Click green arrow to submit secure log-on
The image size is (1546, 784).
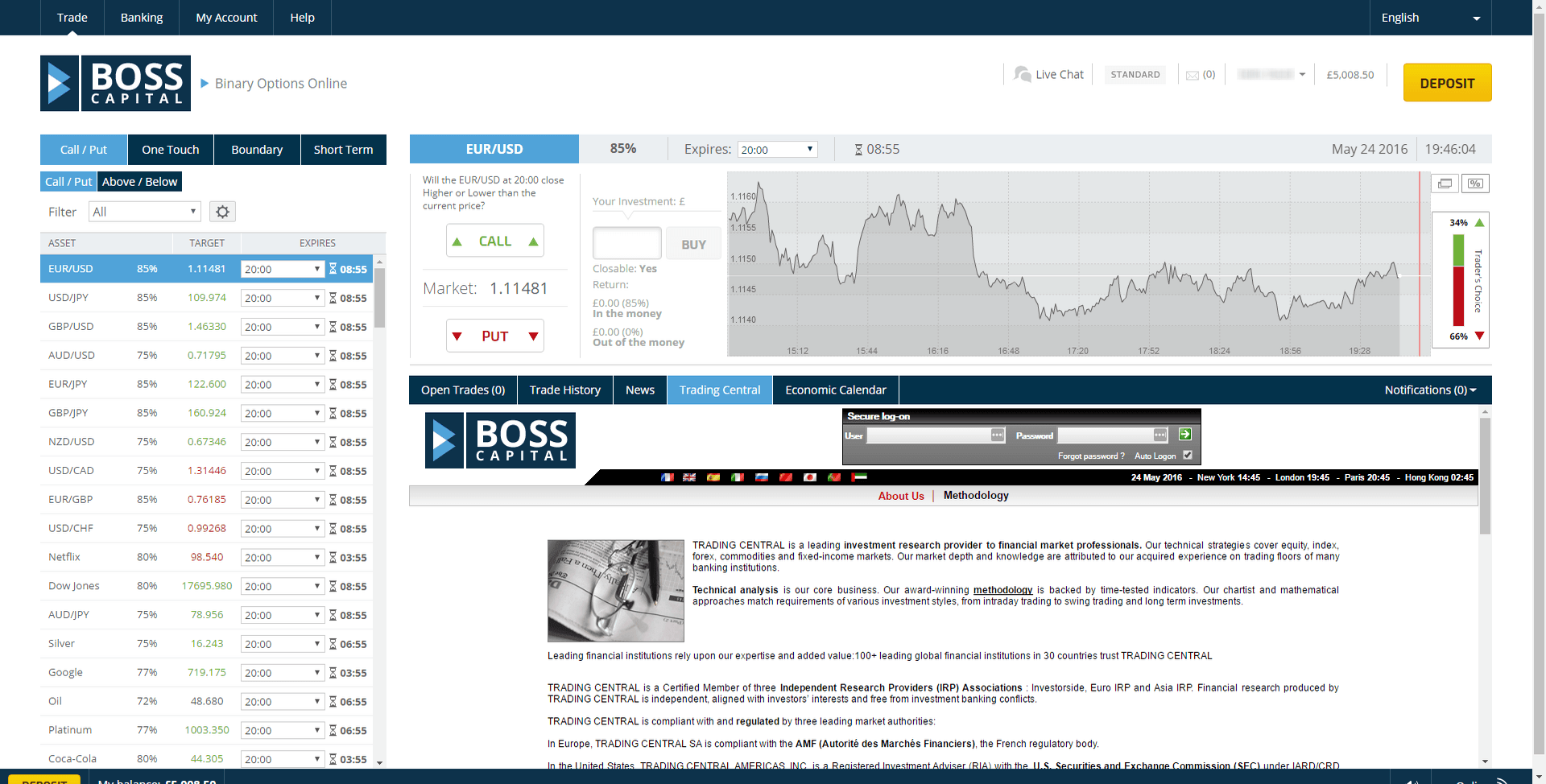coord(1184,435)
